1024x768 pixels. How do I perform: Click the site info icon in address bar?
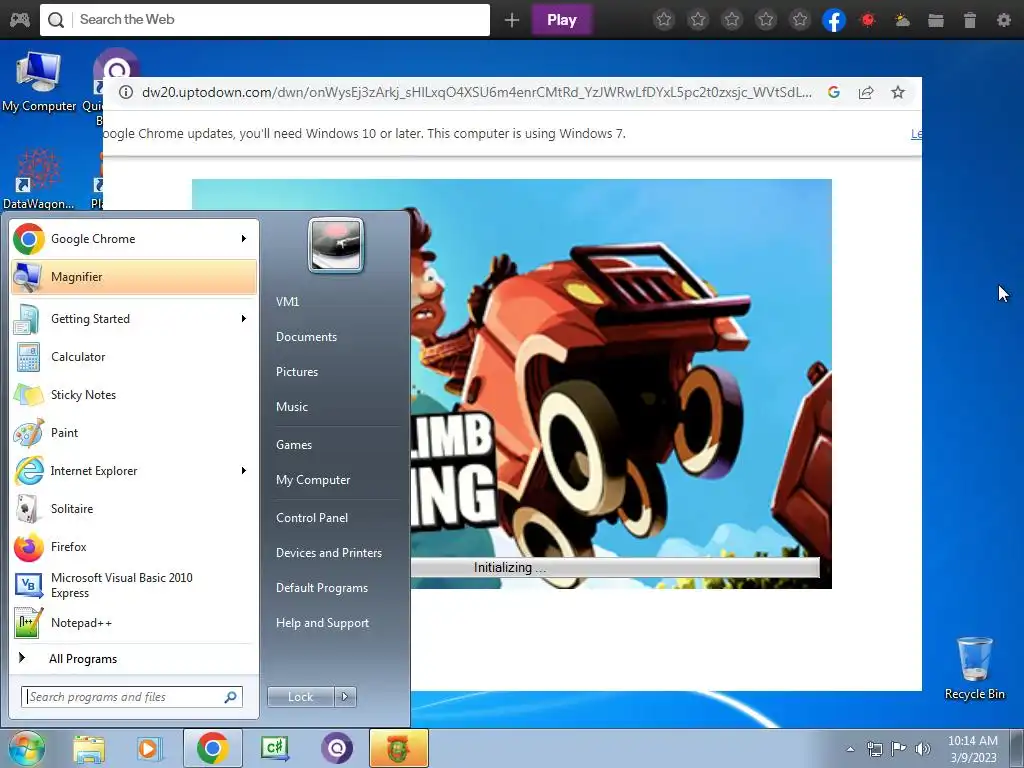126,93
